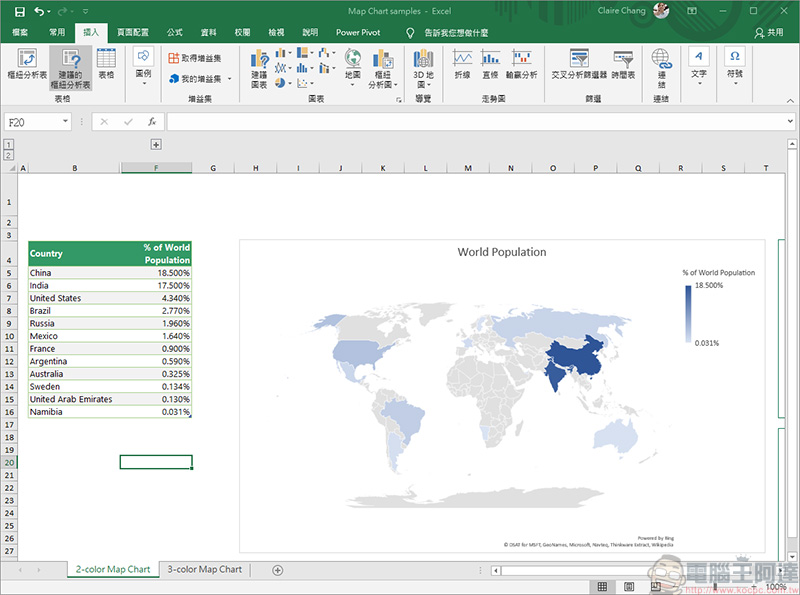
Task: Insert a Win/Loss sparkline (輸贏分析)
Action: click(x=521, y=64)
